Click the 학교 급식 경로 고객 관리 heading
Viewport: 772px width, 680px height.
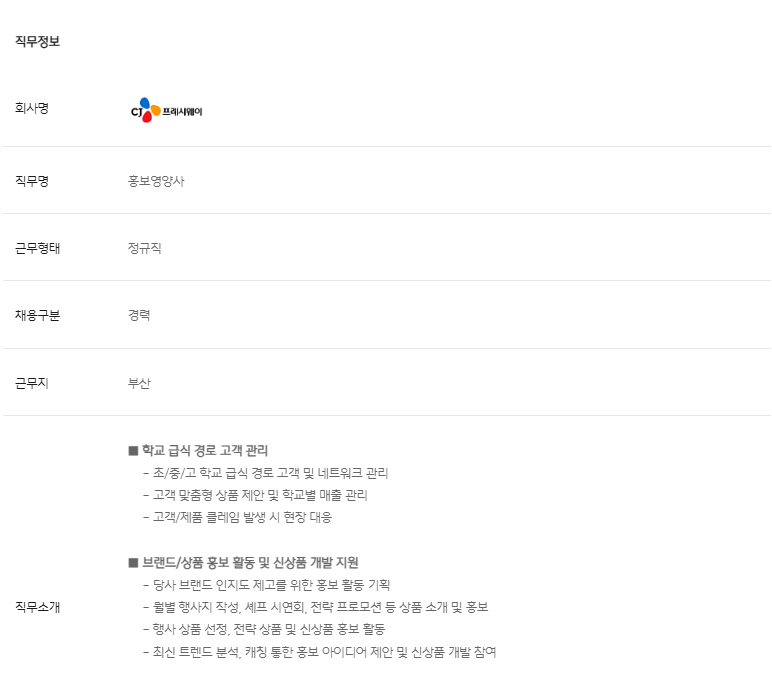point(205,450)
